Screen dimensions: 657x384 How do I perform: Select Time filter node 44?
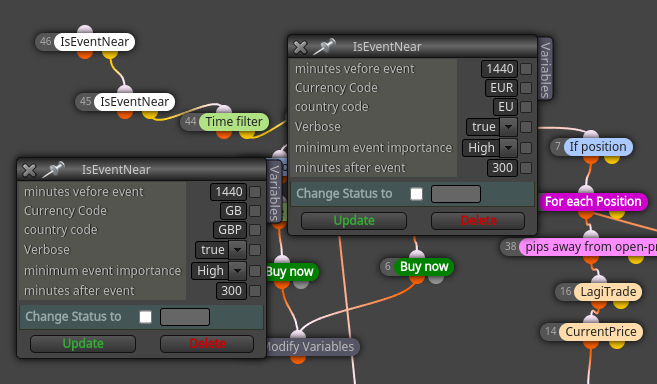click(234, 122)
